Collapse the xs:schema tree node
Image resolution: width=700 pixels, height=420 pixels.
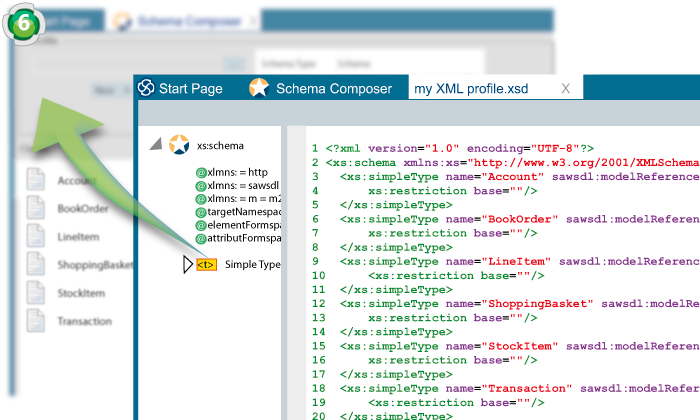[155, 145]
